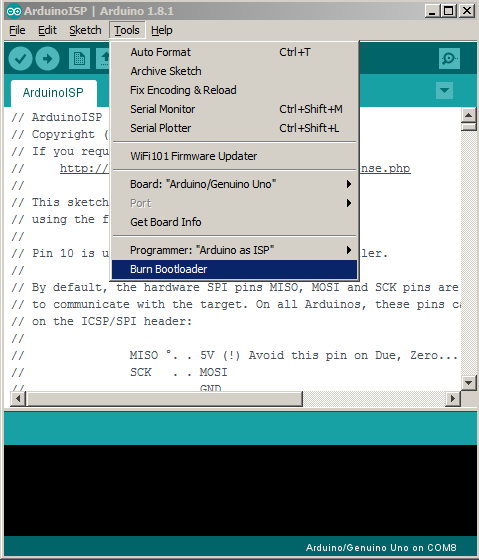
Task: Maximize the Arduino window
Action: (x=449, y=11)
